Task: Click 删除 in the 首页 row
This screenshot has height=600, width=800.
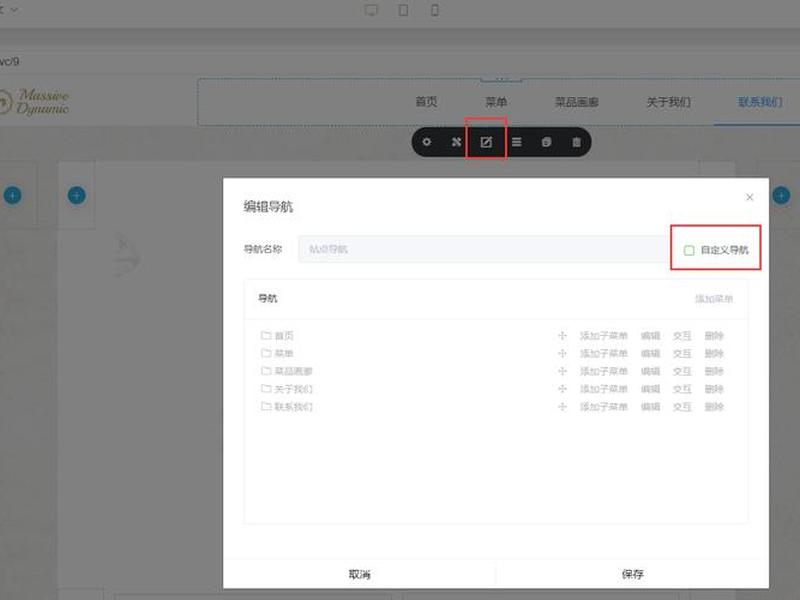Action: pos(714,336)
